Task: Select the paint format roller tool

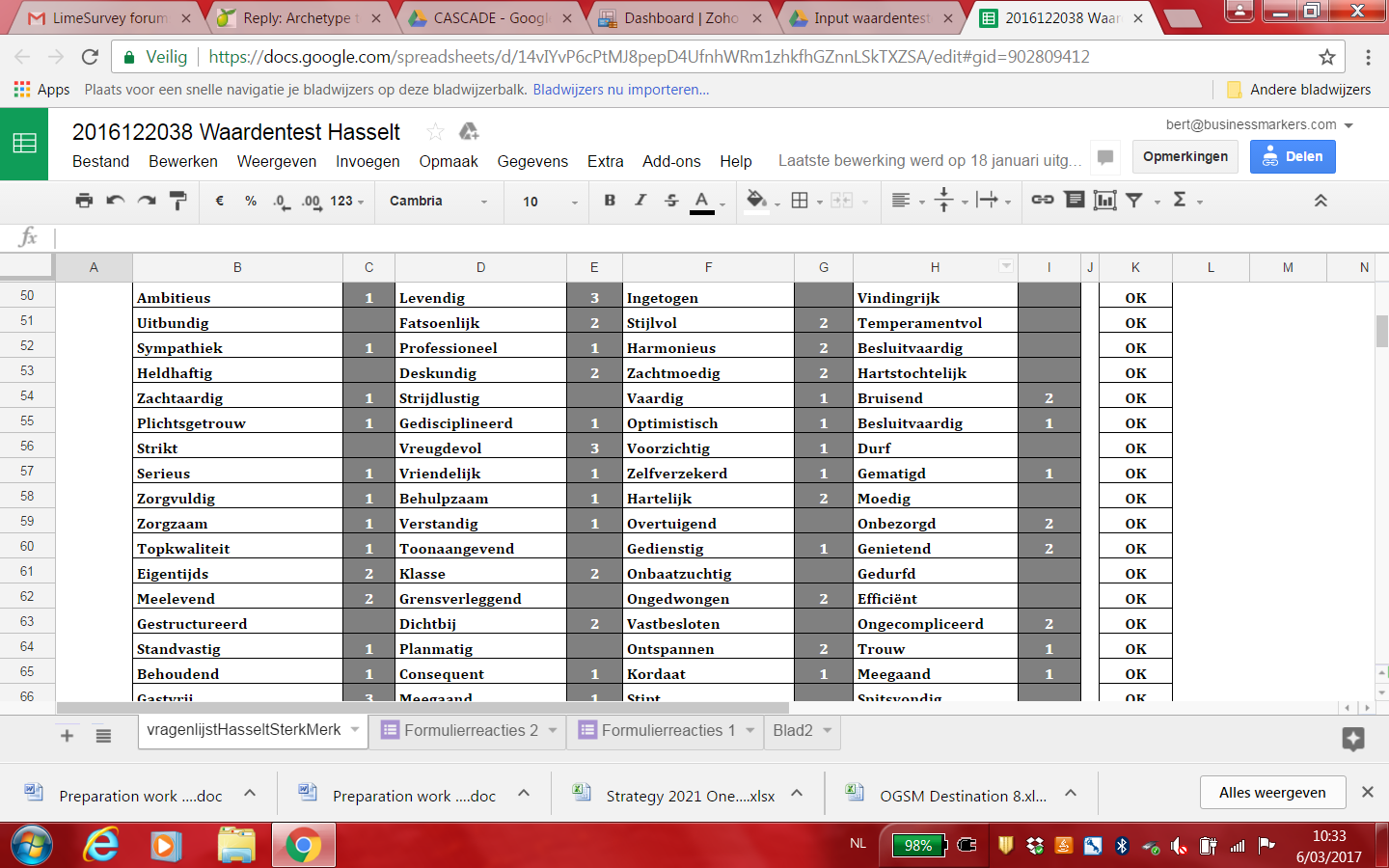Action: [177, 201]
